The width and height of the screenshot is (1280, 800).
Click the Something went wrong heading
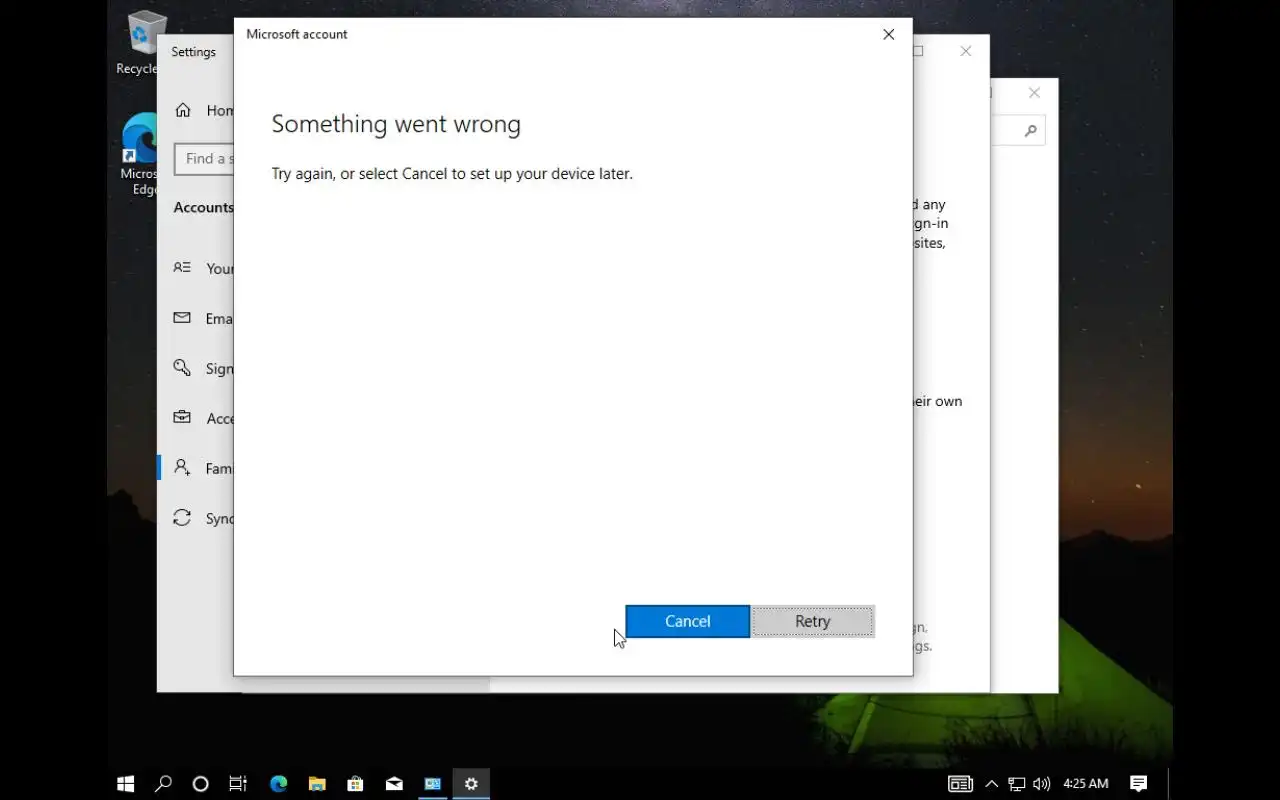coord(396,124)
